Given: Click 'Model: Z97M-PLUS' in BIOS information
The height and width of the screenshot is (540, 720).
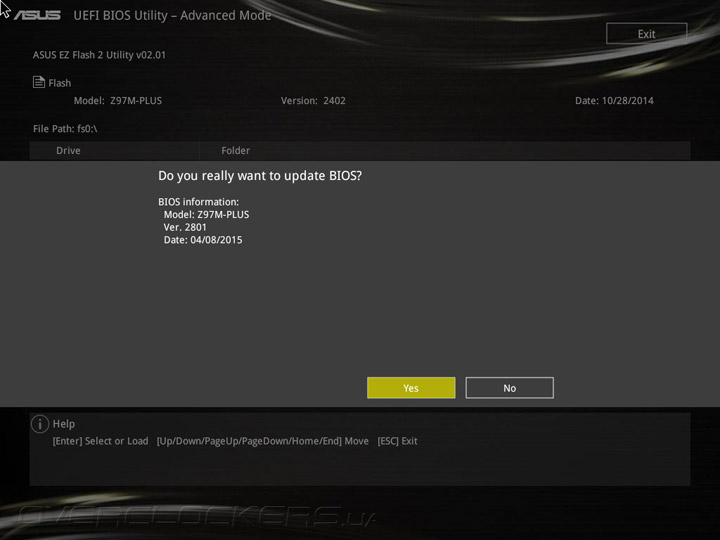Looking at the screenshot, I should (x=206, y=214).
